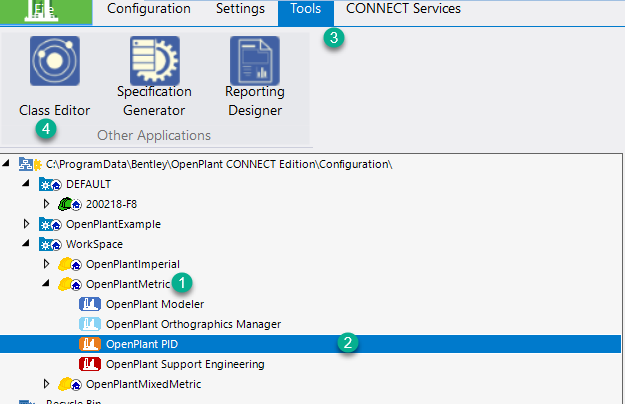Select OpenPlant Modeler in the tree
The height and width of the screenshot is (404, 625).
point(155,304)
